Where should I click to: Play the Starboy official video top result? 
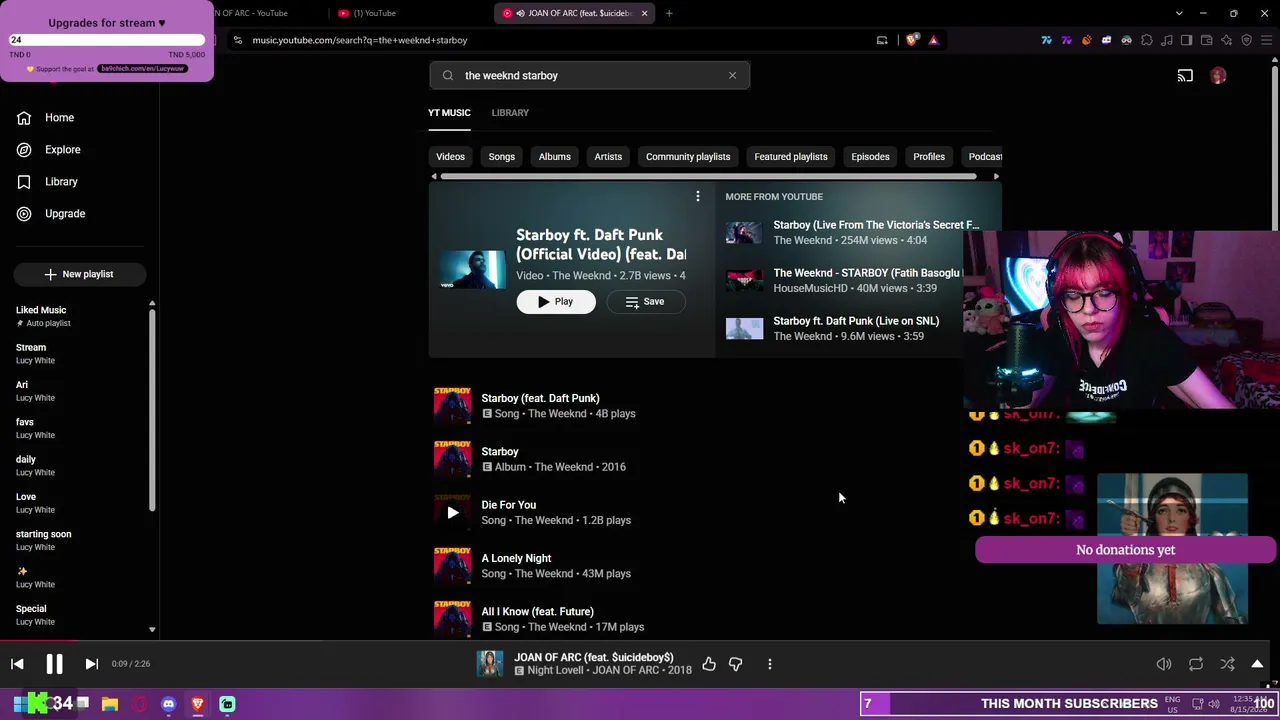pos(556,302)
